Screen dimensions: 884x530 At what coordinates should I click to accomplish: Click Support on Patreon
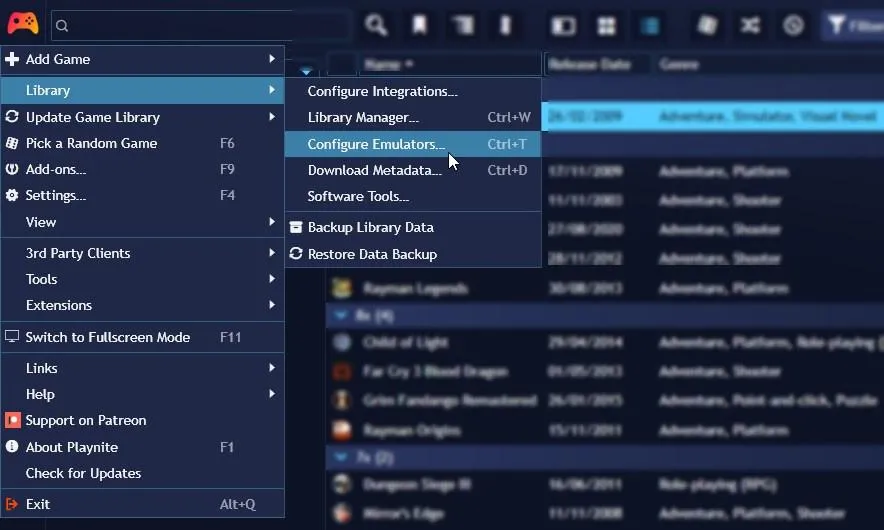(142, 421)
